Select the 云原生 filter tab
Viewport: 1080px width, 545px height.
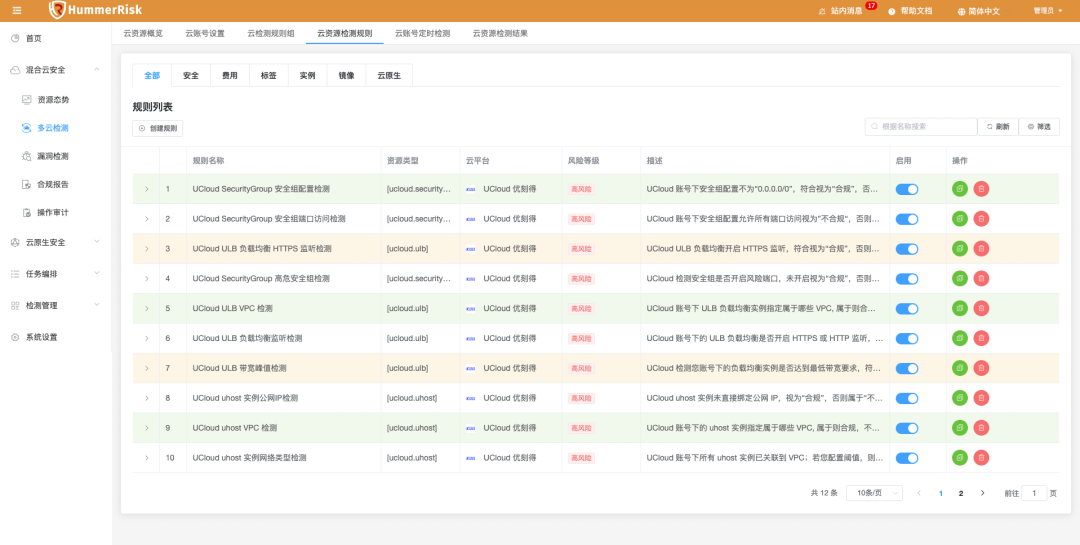(x=388, y=76)
